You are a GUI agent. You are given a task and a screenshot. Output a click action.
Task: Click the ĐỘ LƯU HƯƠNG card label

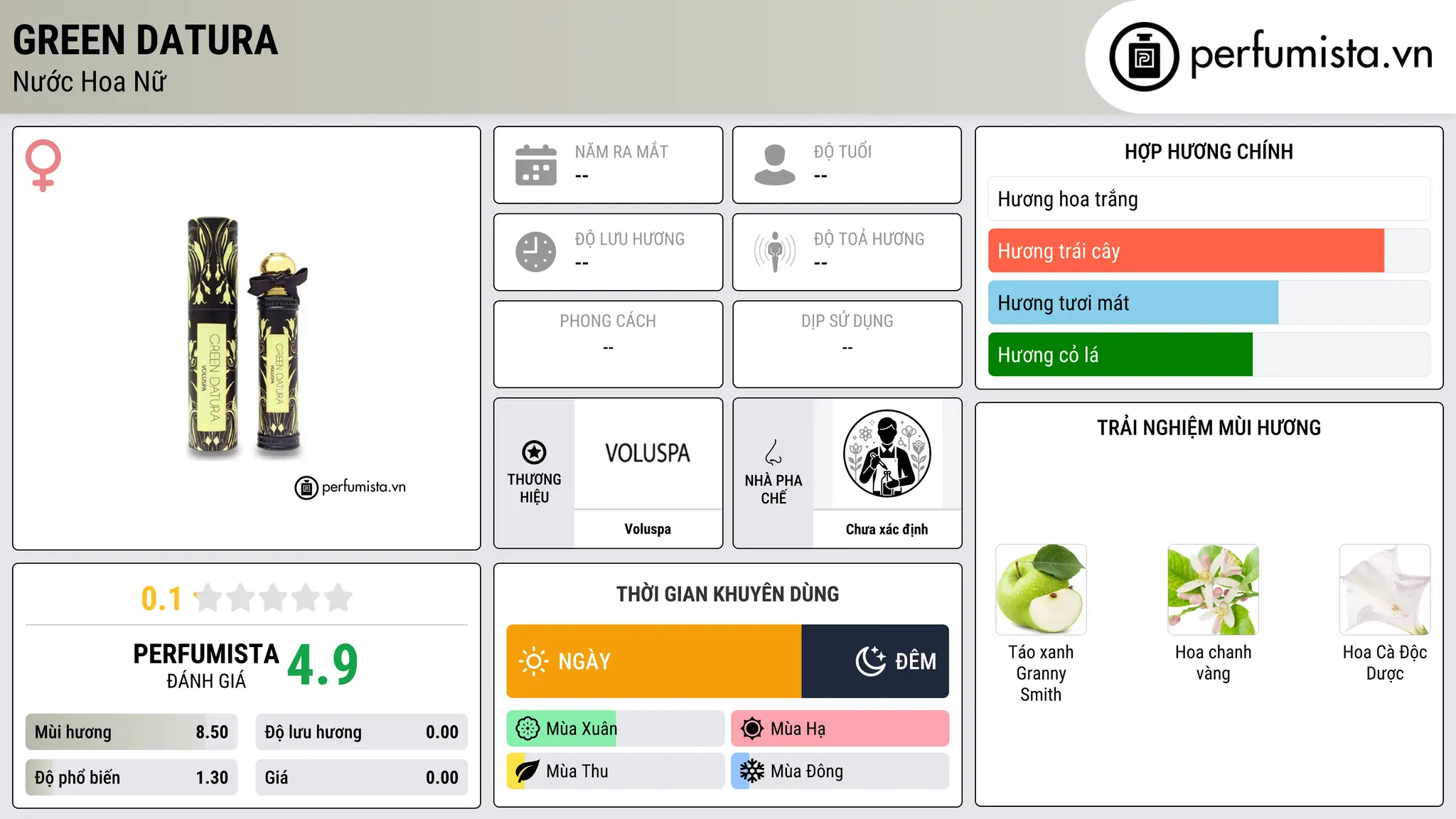(630, 239)
